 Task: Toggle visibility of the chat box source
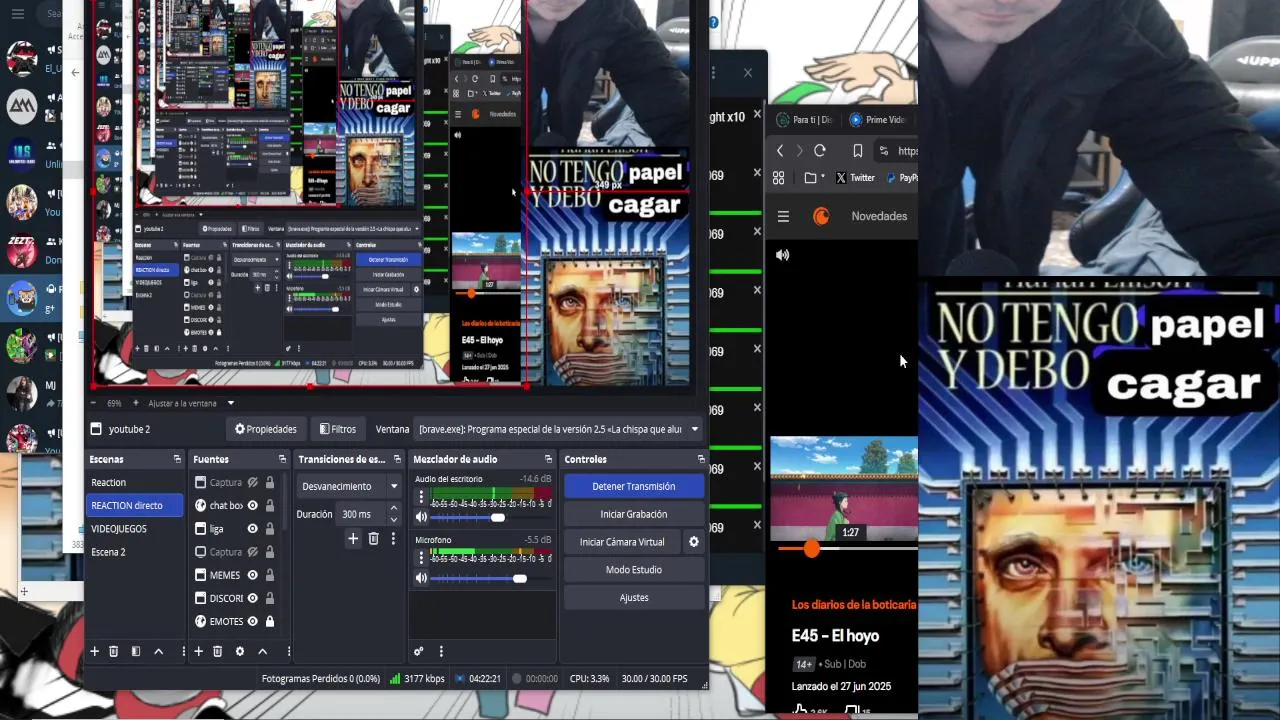[x=253, y=505]
